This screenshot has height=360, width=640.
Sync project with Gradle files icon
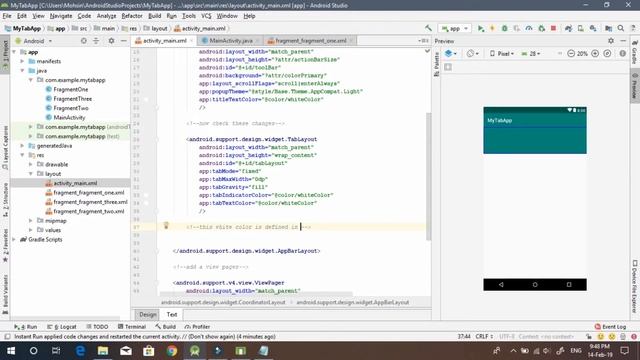tap(568, 28)
